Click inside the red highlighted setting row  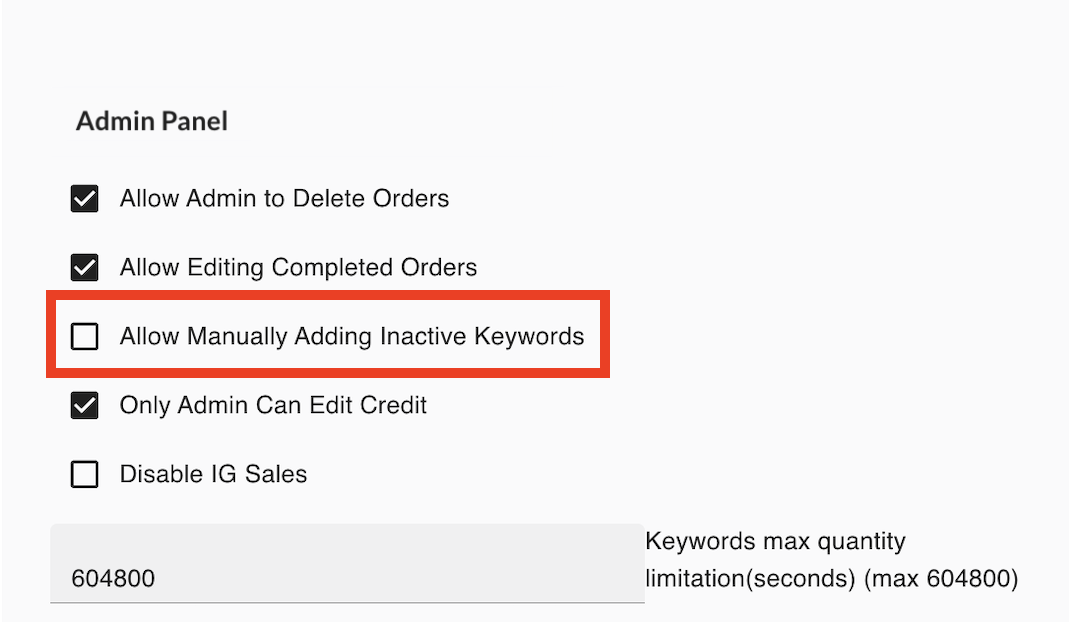pyautogui.click(x=330, y=336)
